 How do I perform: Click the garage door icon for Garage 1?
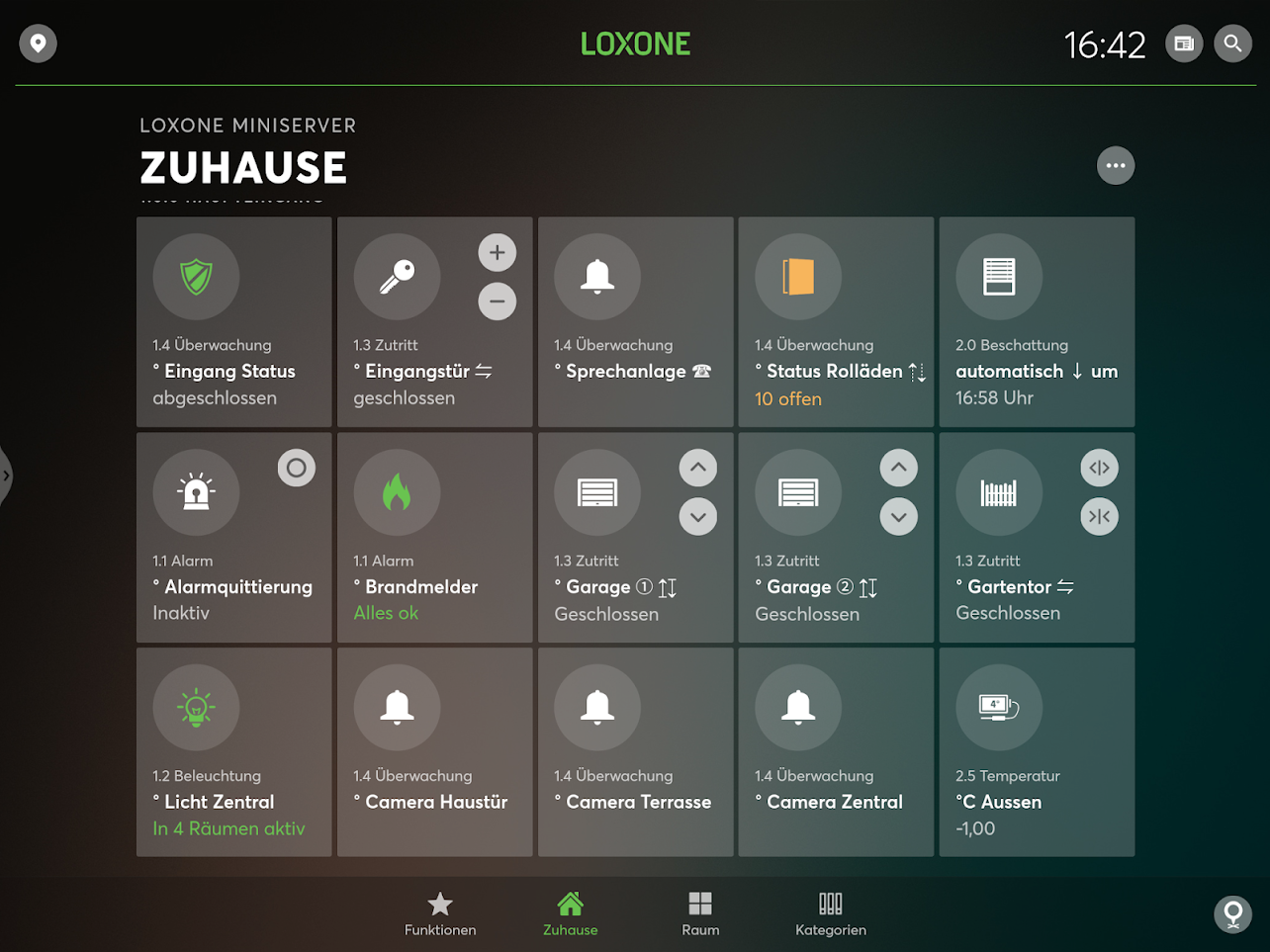coord(597,492)
